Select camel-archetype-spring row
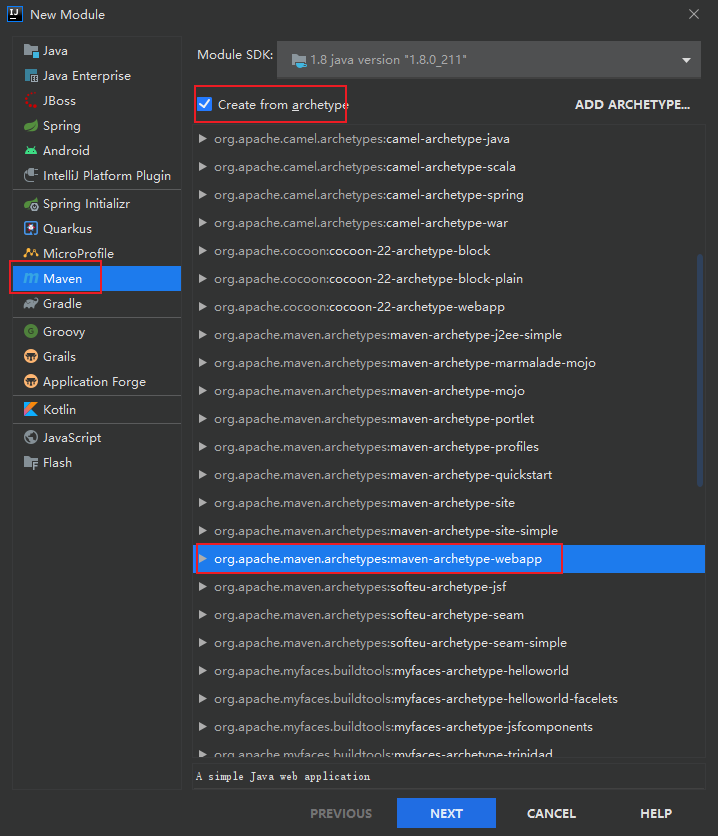The width and height of the screenshot is (718, 836). [x=449, y=195]
